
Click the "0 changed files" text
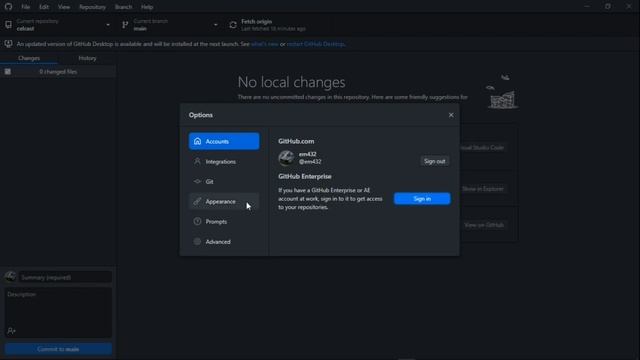pos(58,72)
